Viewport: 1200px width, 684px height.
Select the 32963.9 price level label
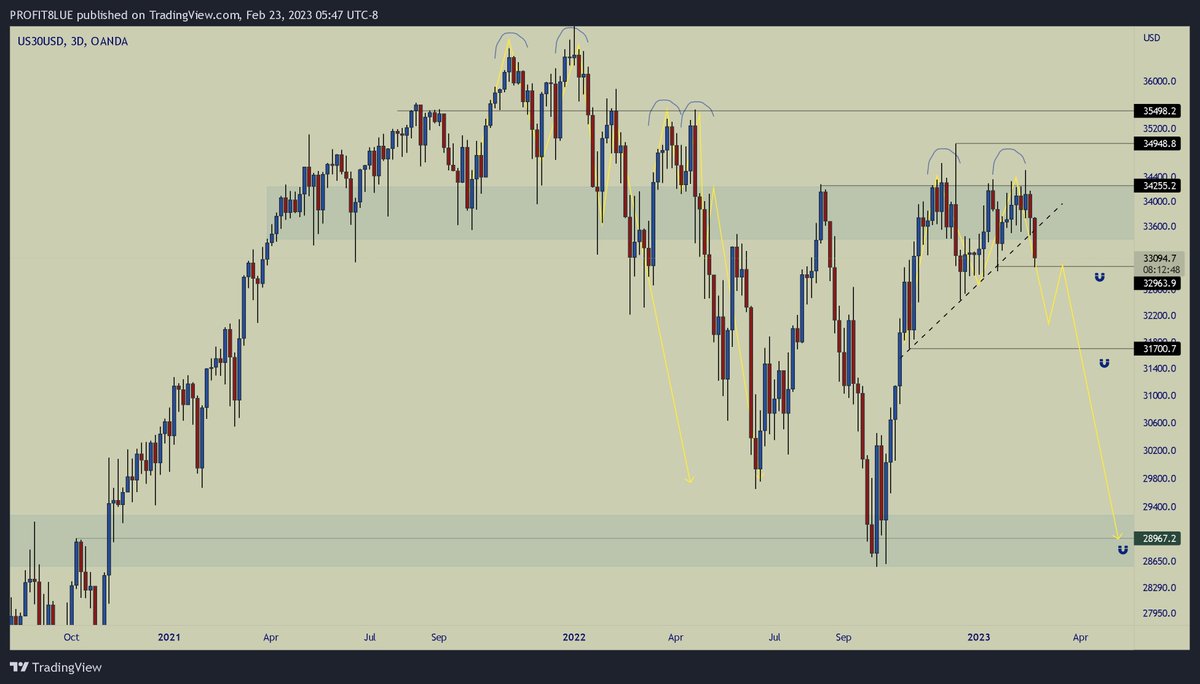click(1156, 283)
